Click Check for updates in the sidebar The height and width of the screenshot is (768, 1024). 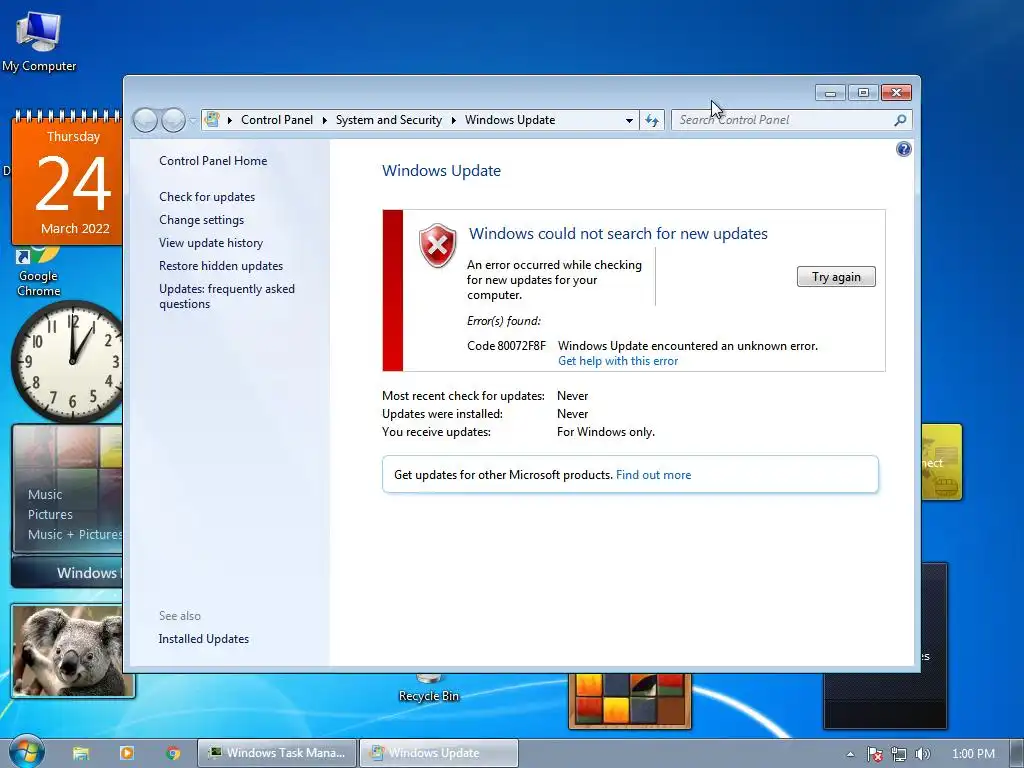point(207,197)
